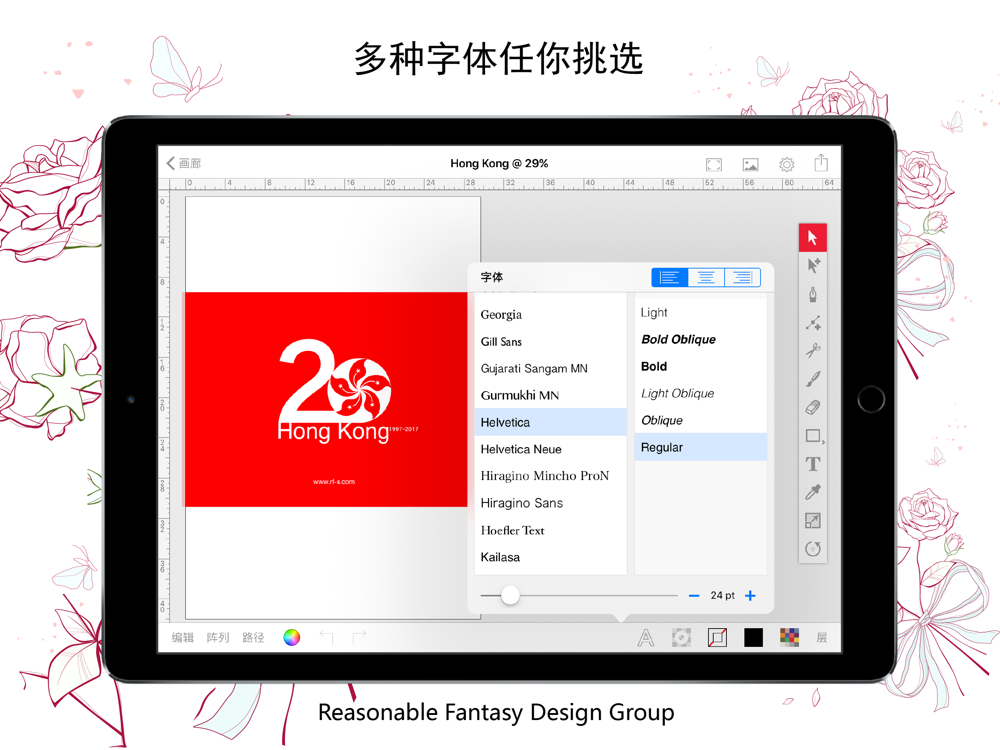
Task: Tap the Hong Kong @ 29% document title
Action: click(499, 163)
